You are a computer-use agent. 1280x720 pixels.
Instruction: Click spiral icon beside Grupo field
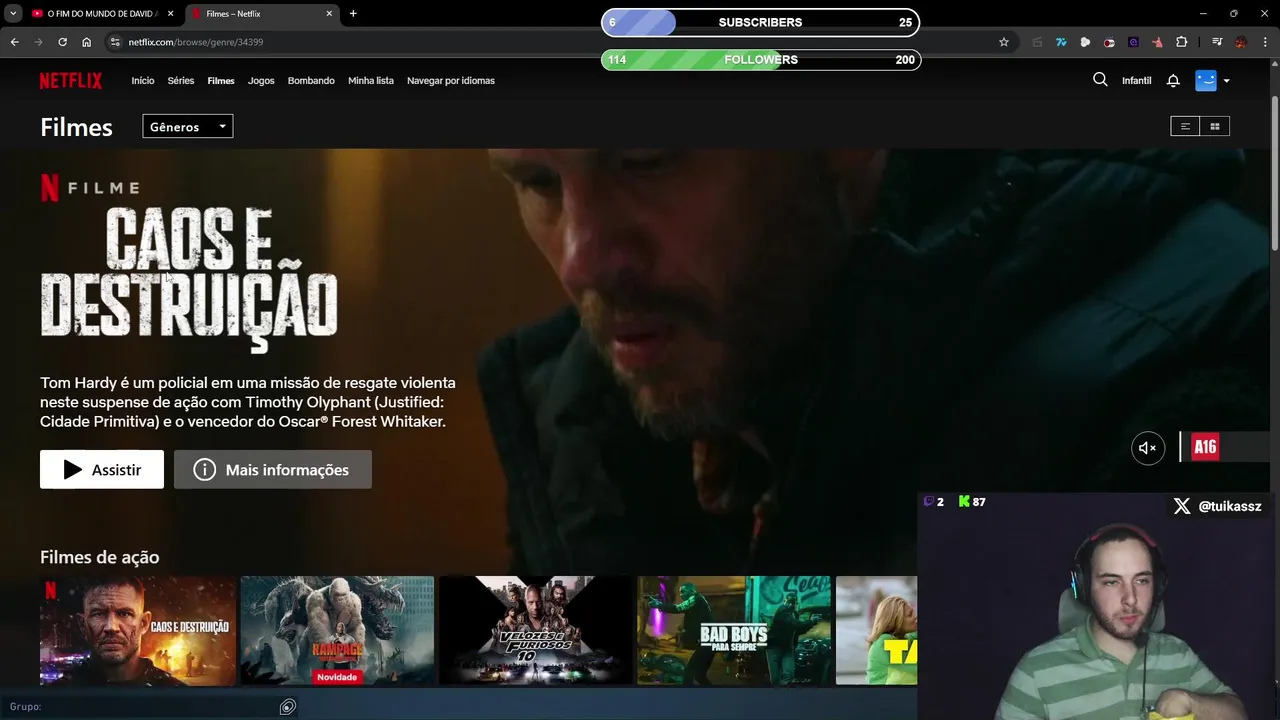288,707
